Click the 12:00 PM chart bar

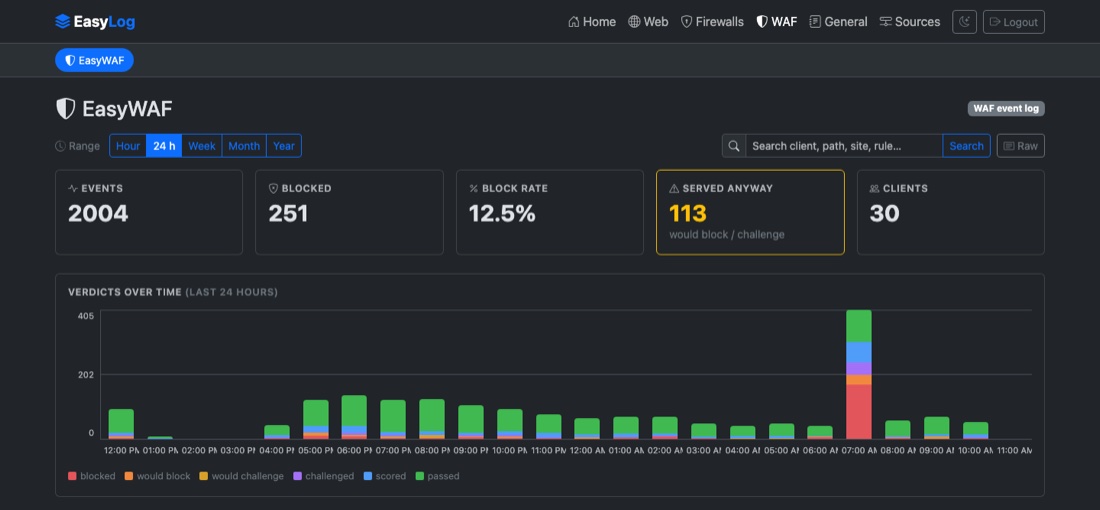click(x=121, y=424)
